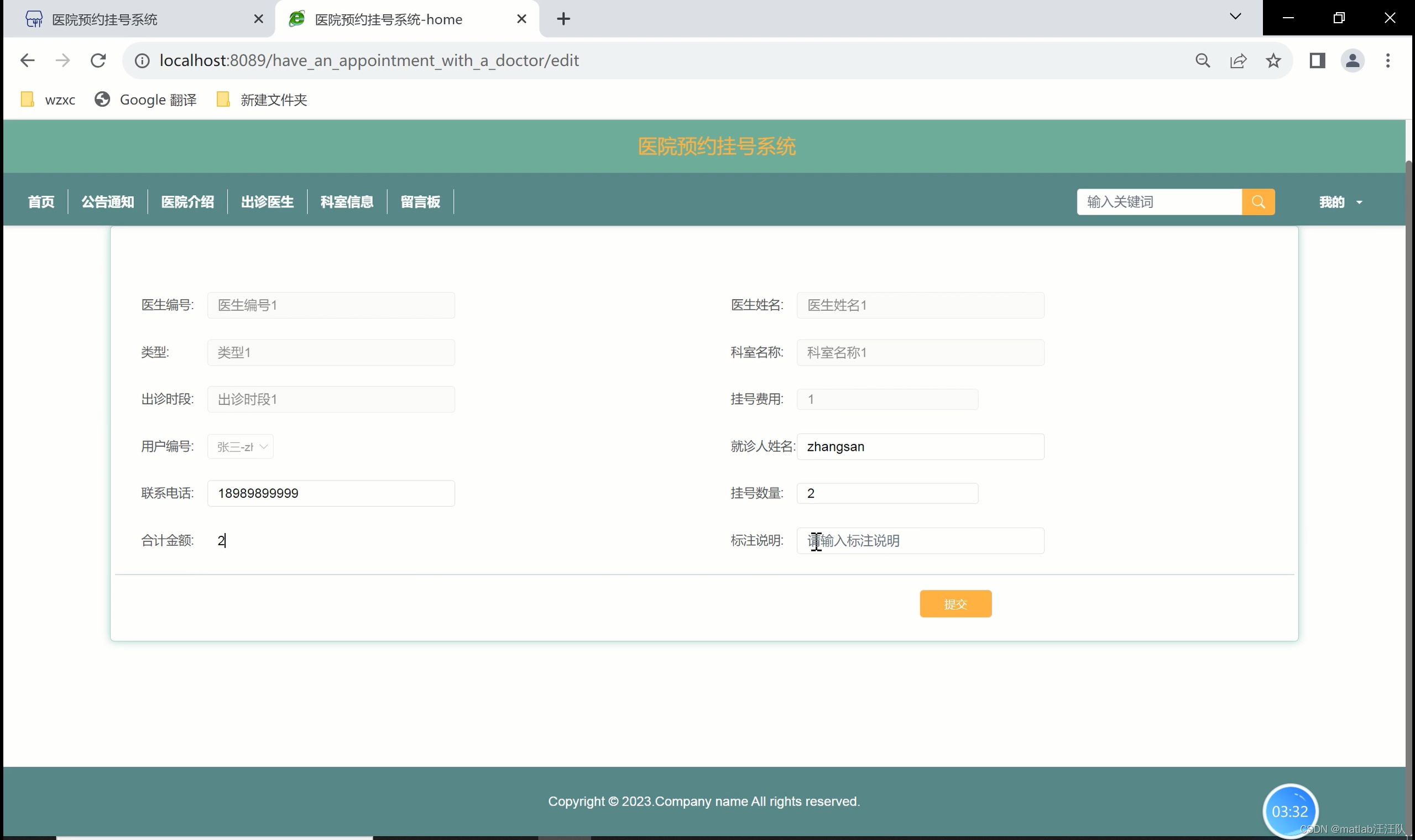Open the 用户编号 select dropdown
The width and height of the screenshot is (1415, 840).
click(x=241, y=447)
